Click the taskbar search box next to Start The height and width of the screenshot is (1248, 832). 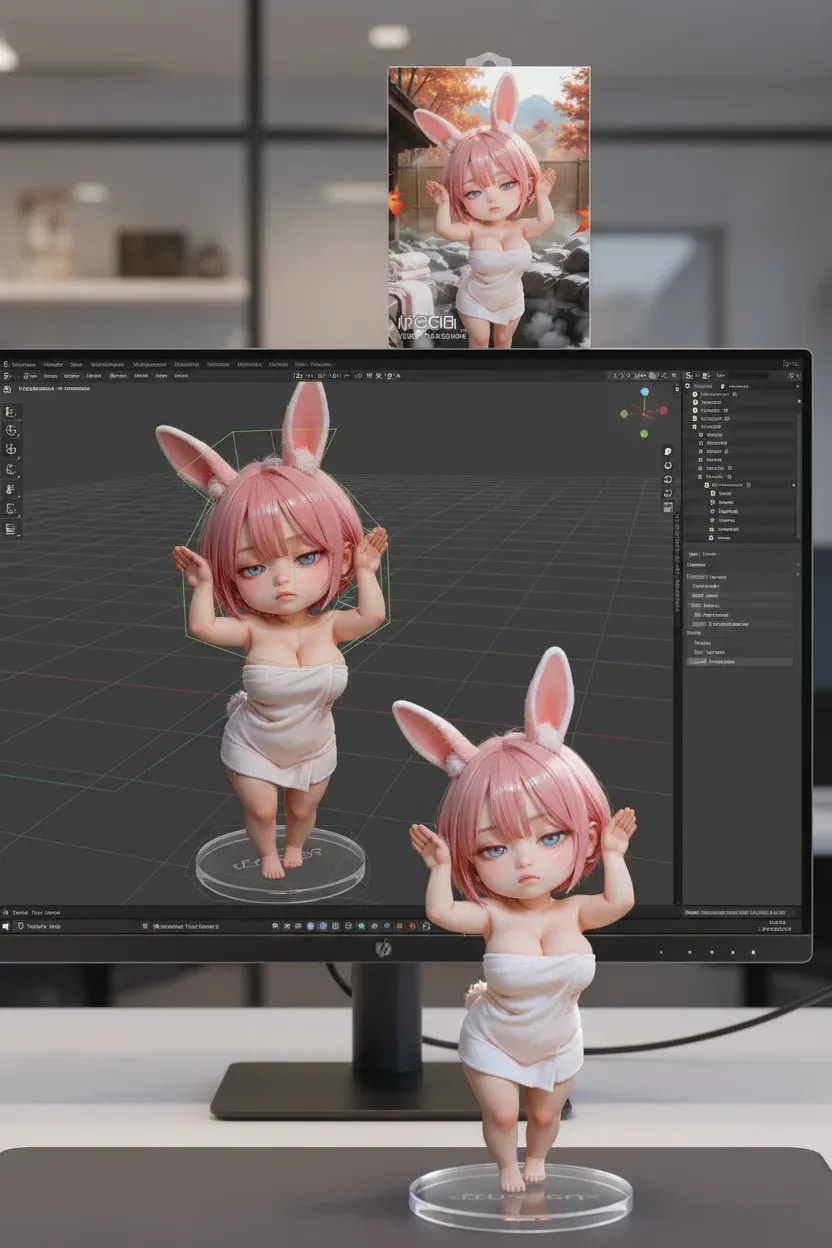40,927
